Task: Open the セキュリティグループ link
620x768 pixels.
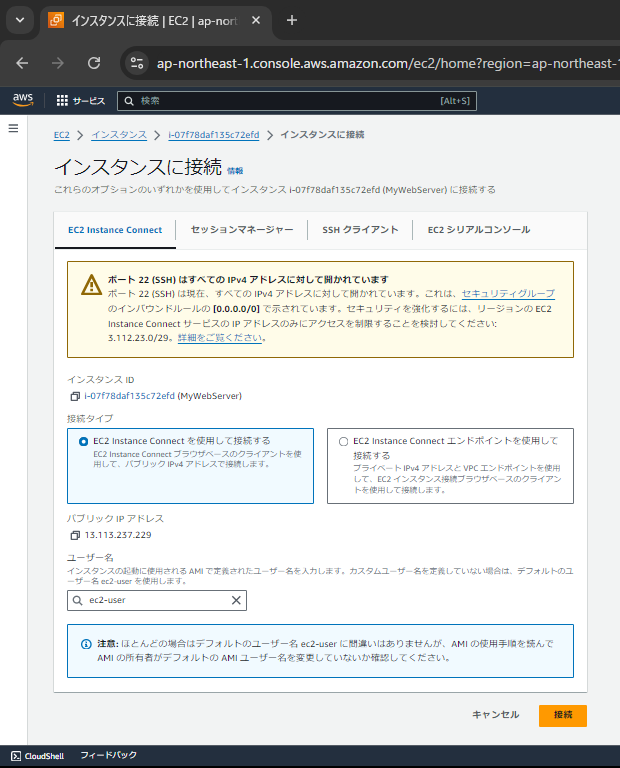Action: (x=508, y=293)
